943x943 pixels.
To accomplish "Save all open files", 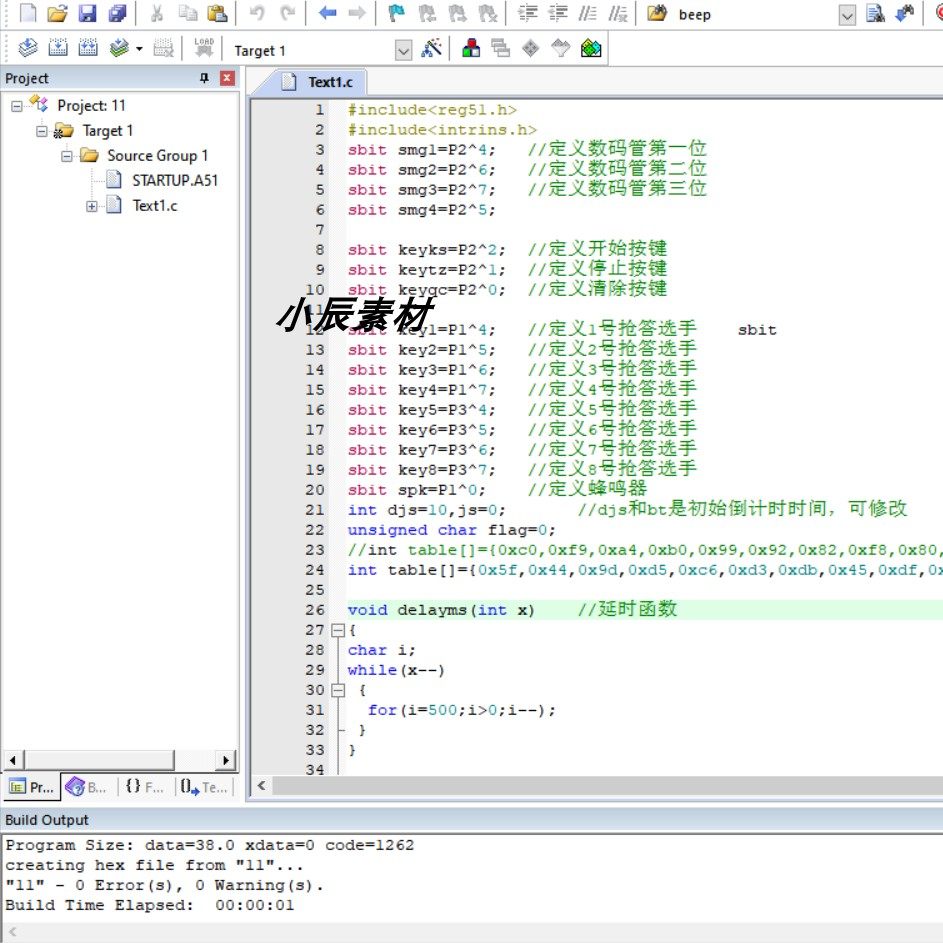I will coord(118,13).
